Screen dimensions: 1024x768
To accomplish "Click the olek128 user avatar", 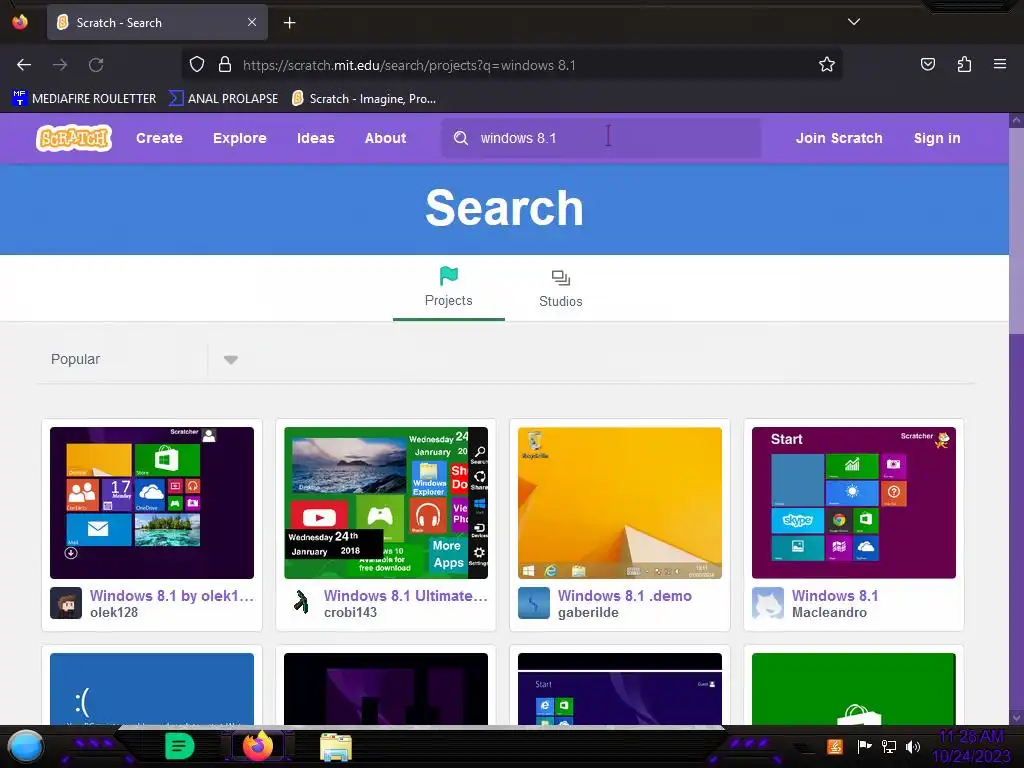I will (66, 603).
